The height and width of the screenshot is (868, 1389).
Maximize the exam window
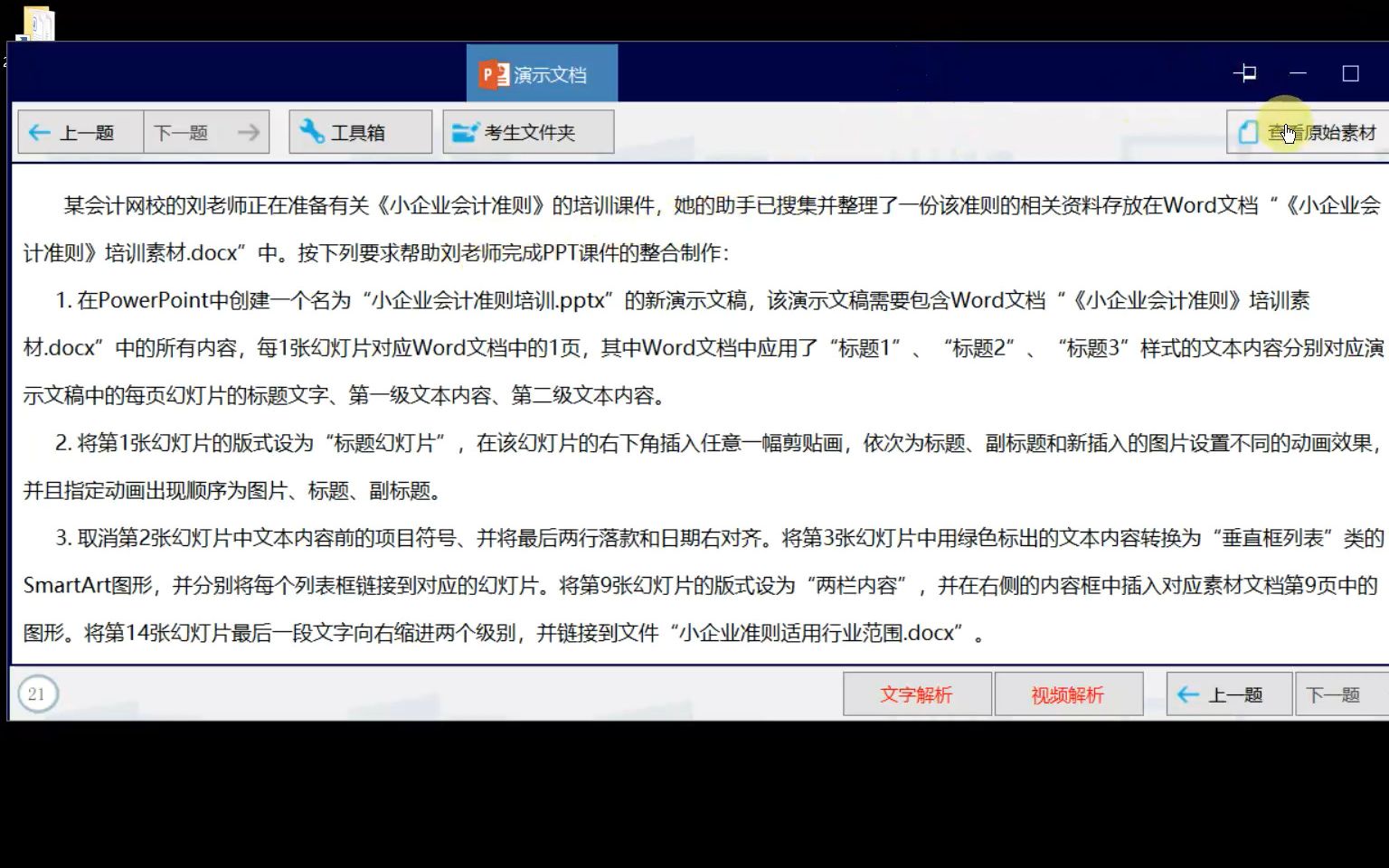[1350, 73]
